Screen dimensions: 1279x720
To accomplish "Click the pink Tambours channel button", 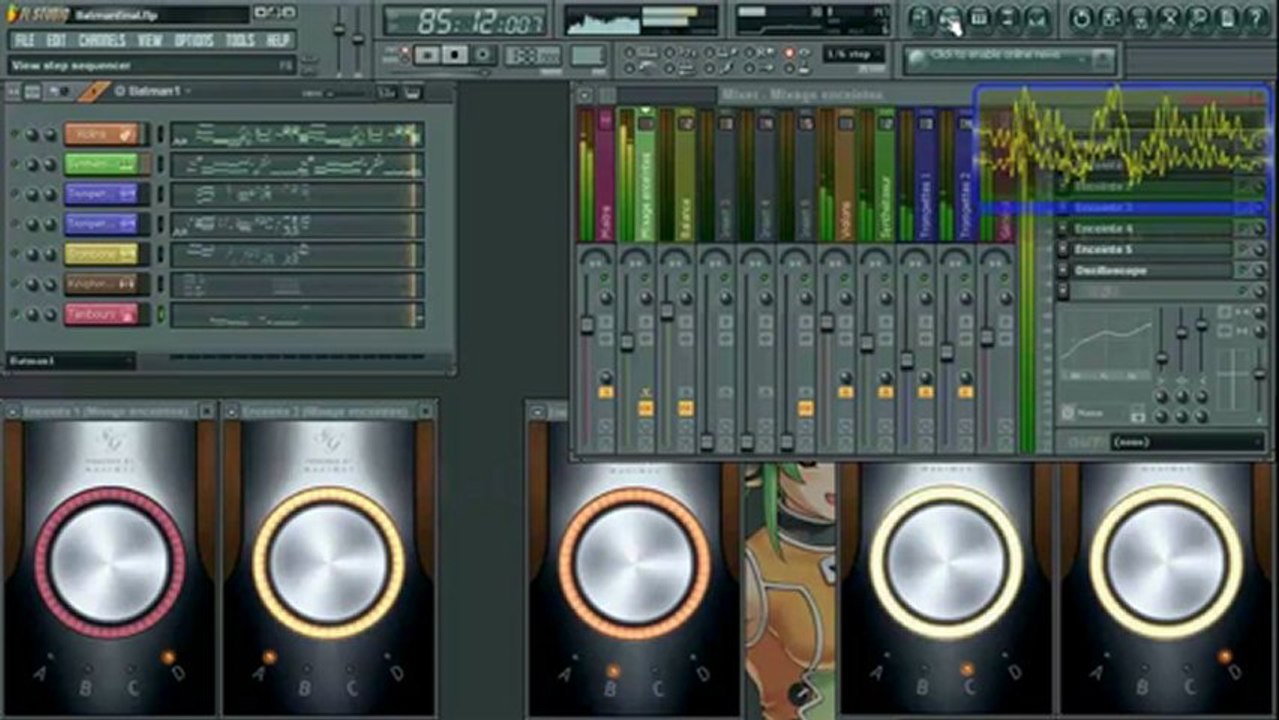I will pyautogui.click(x=101, y=314).
